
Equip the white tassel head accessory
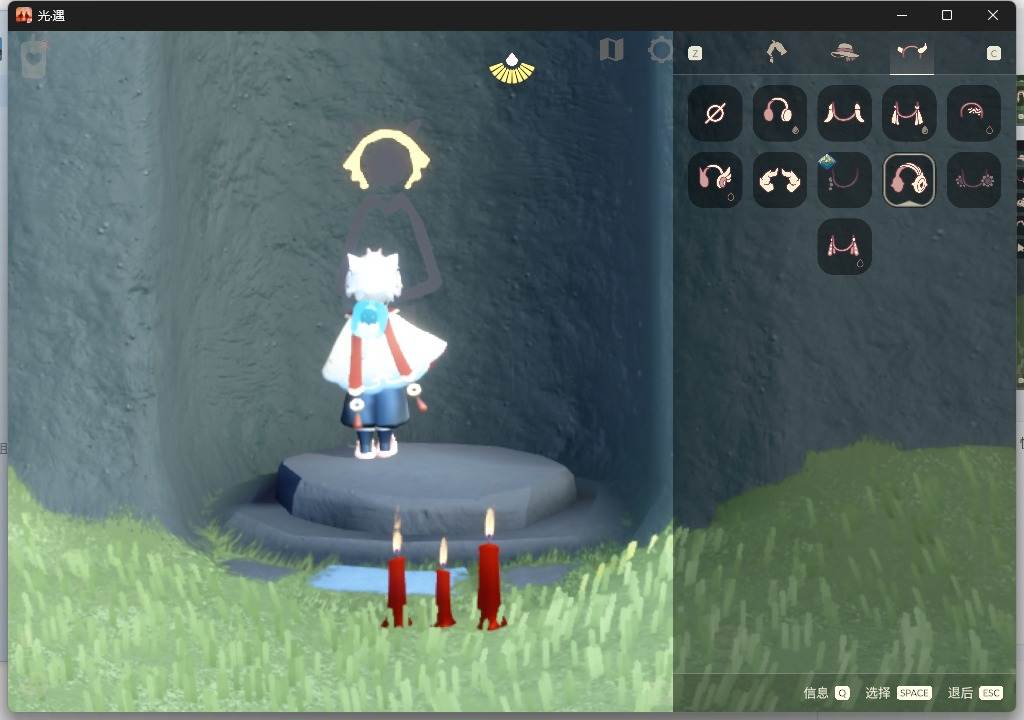point(908,113)
